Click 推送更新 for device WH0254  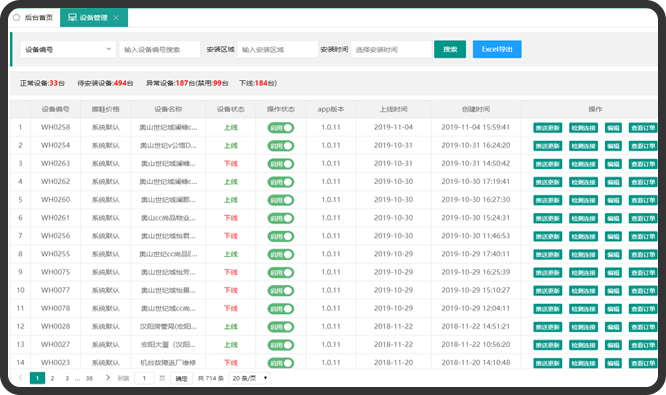click(547, 146)
